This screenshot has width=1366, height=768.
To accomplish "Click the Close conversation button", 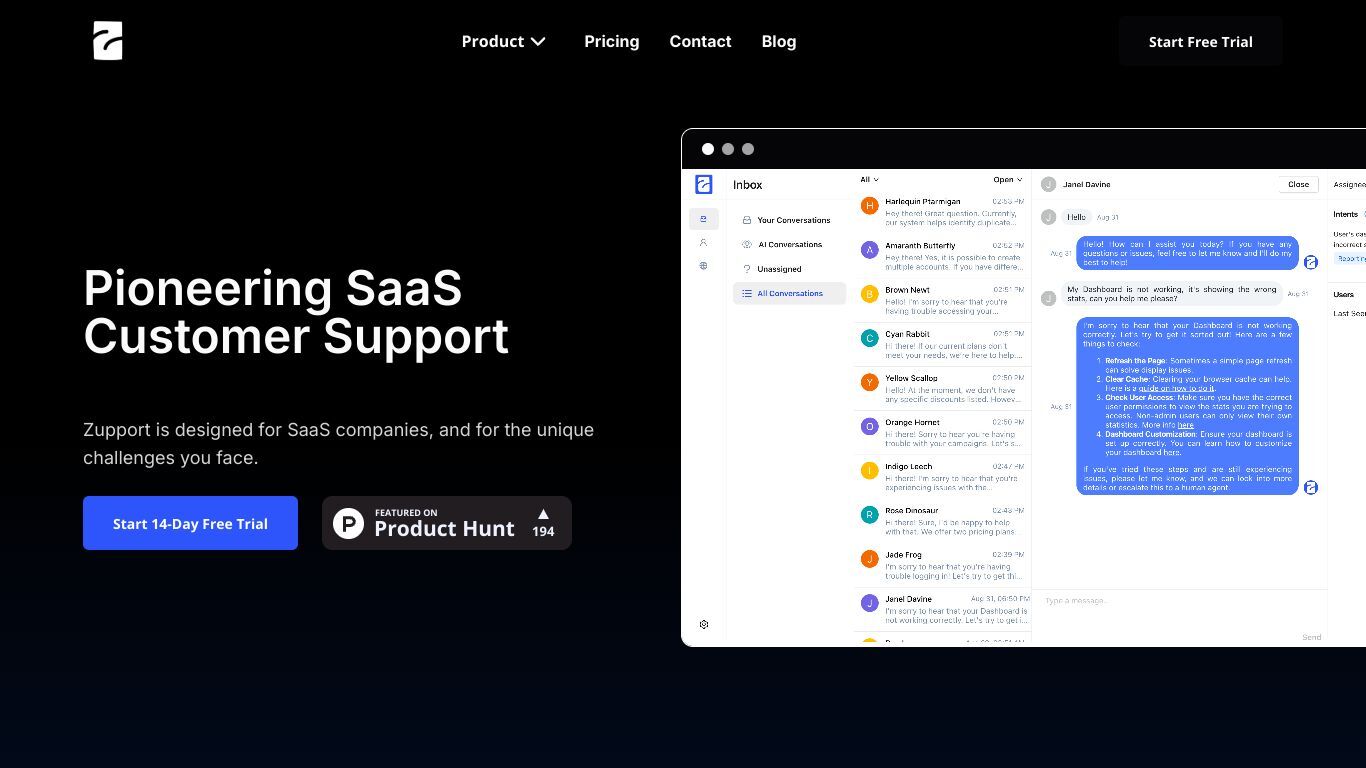I will (x=1298, y=184).
